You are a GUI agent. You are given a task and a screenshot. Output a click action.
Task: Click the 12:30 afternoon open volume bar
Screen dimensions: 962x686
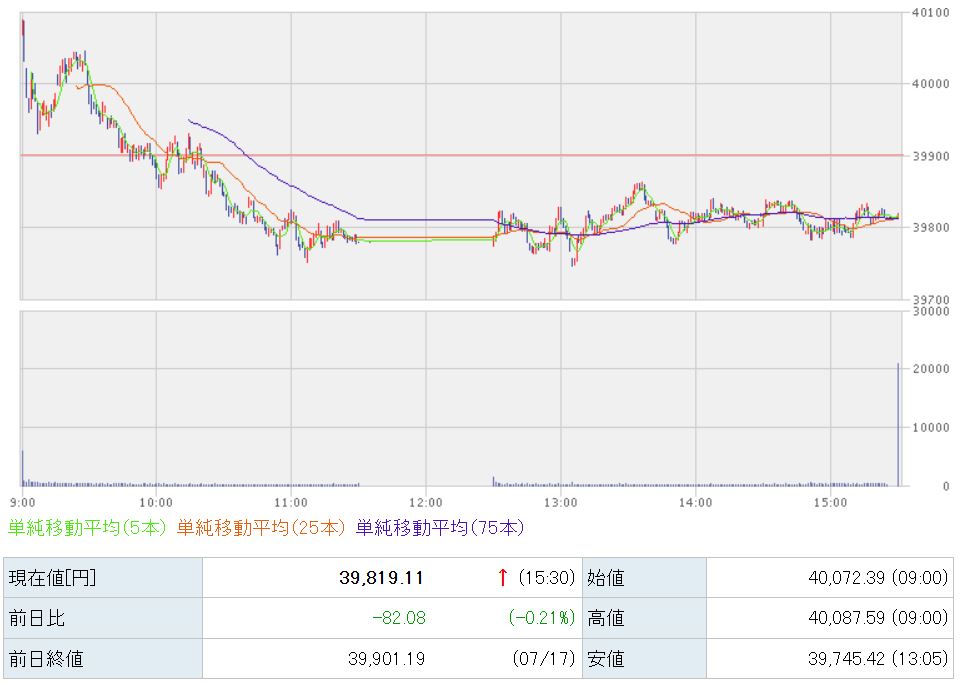493,481
